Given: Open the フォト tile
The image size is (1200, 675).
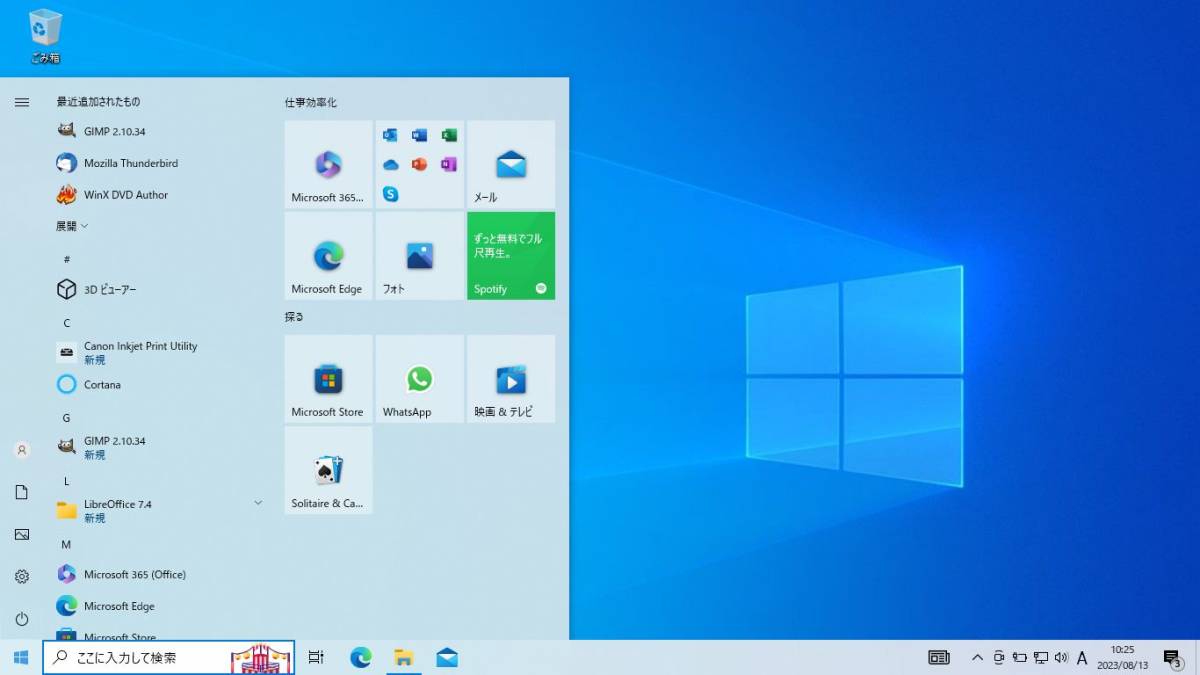Looking at the screenshot, I should click(420, 256).
